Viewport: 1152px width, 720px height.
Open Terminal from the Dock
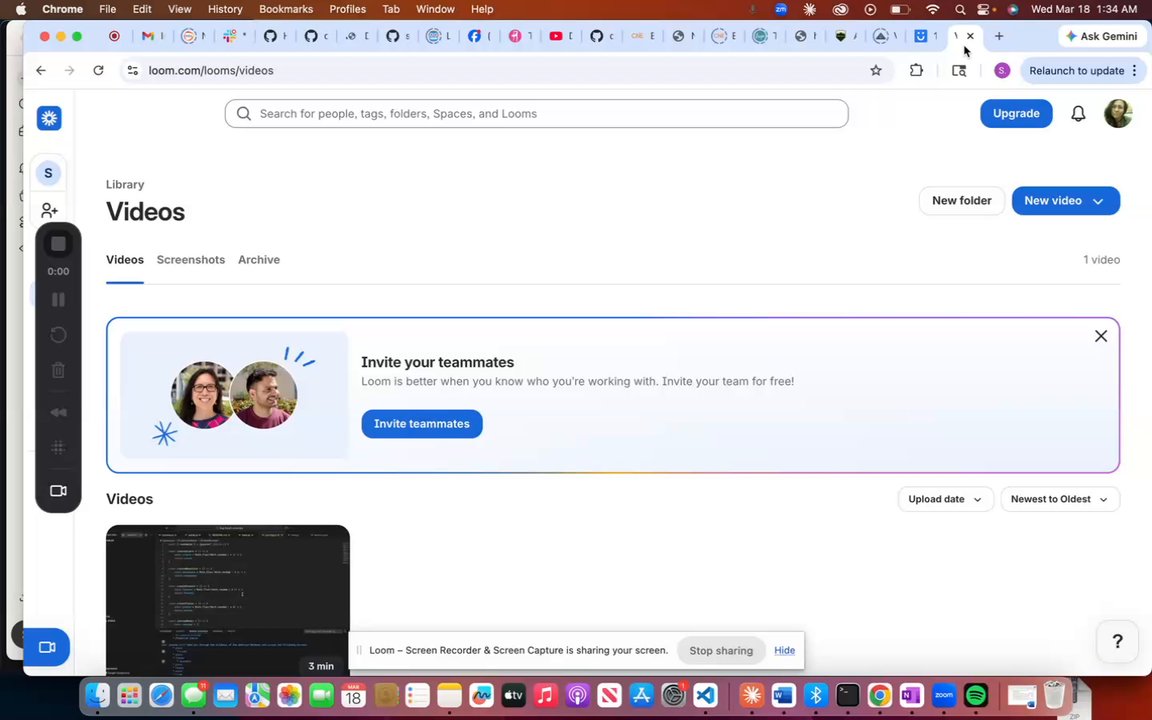pyautogui.click(x=847, y=695)
